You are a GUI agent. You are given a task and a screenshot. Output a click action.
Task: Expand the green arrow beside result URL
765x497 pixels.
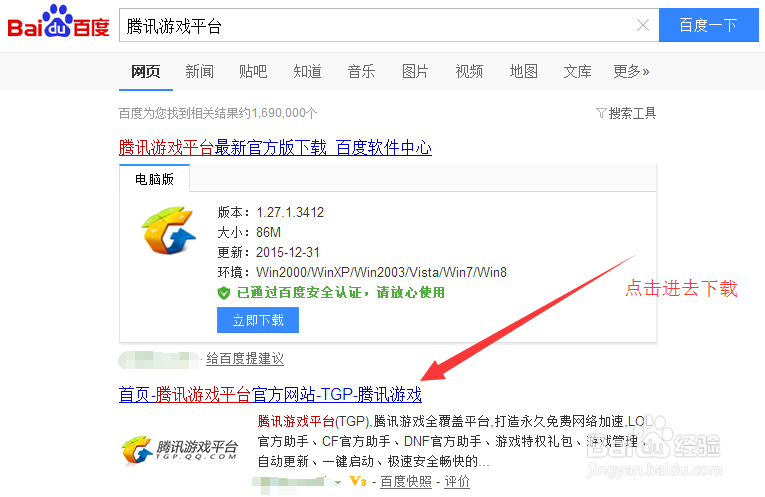338,482
